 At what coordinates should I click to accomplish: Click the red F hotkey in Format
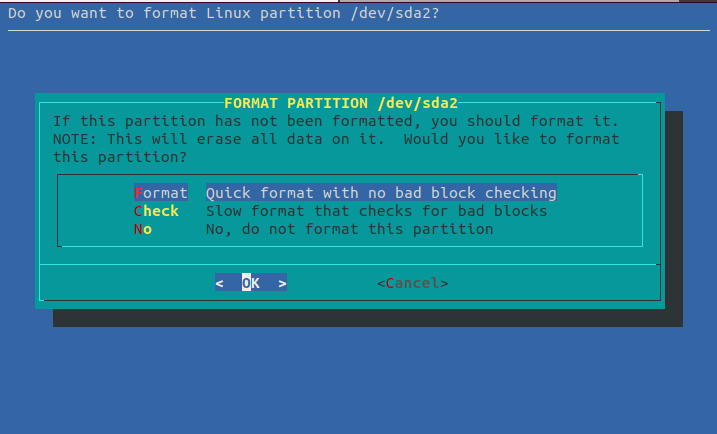tap(138, 192)
